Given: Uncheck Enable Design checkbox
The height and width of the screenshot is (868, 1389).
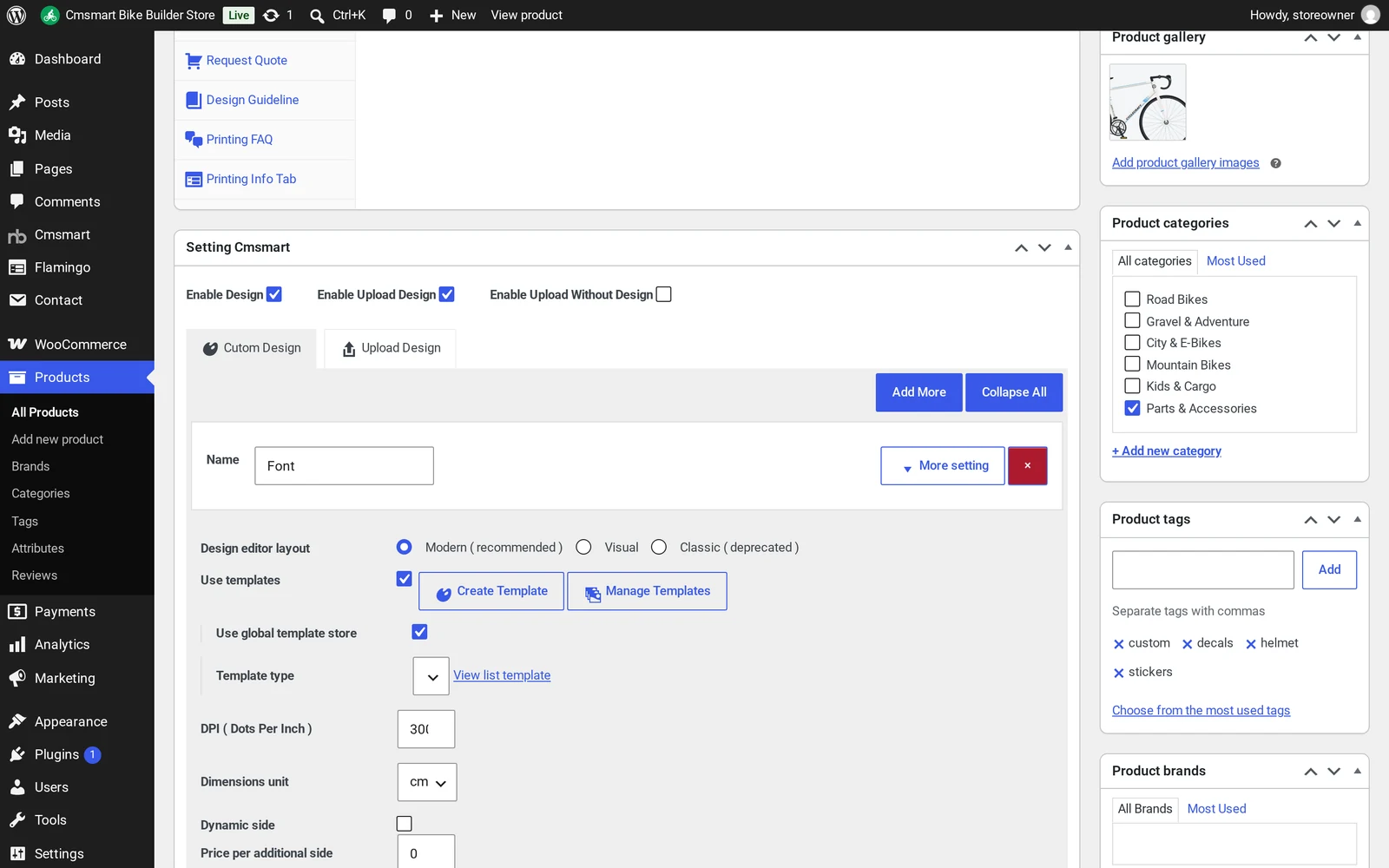Looking at the screenshot, I should pos(274,294).
